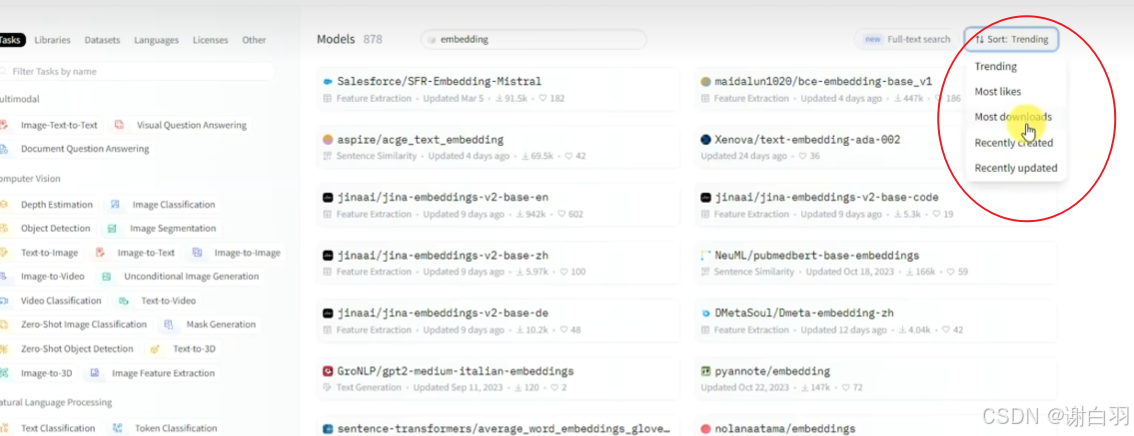
Task: Pick Most downloads from sort menu
Action: 1012,117
